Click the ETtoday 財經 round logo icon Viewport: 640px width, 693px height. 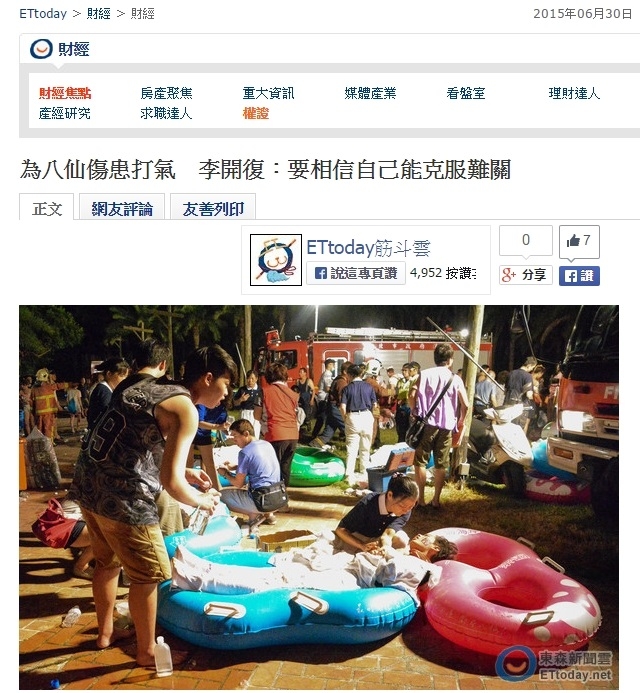pos(41,49)
